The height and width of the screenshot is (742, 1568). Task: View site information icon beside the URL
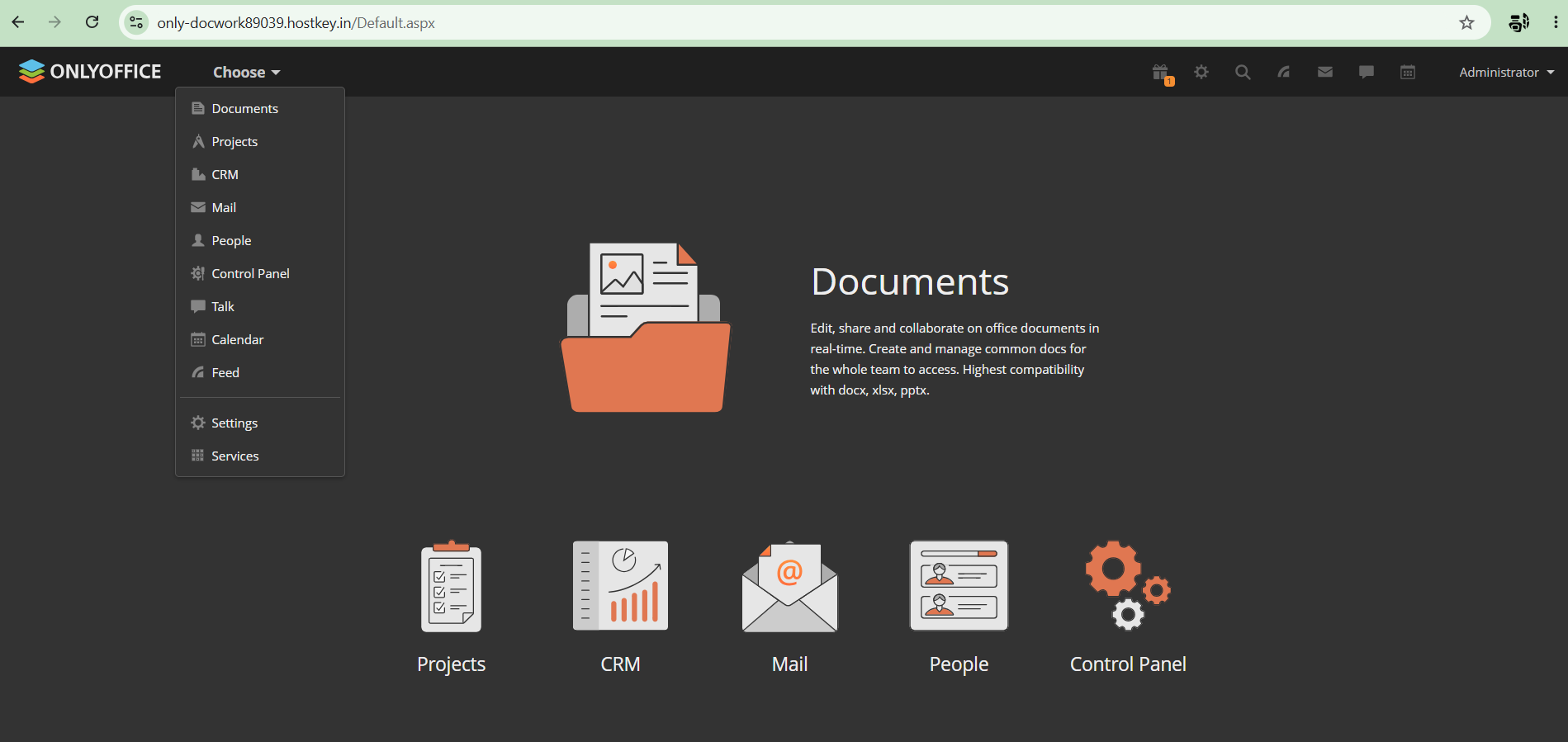click(137, 22)
